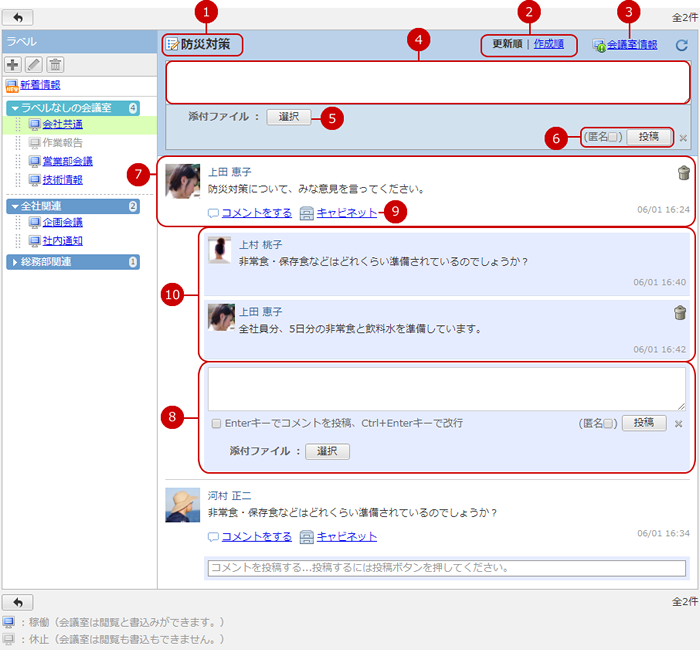
Task: Enable Enter key to post comment checkbox
Action: [x=216, y=424]
